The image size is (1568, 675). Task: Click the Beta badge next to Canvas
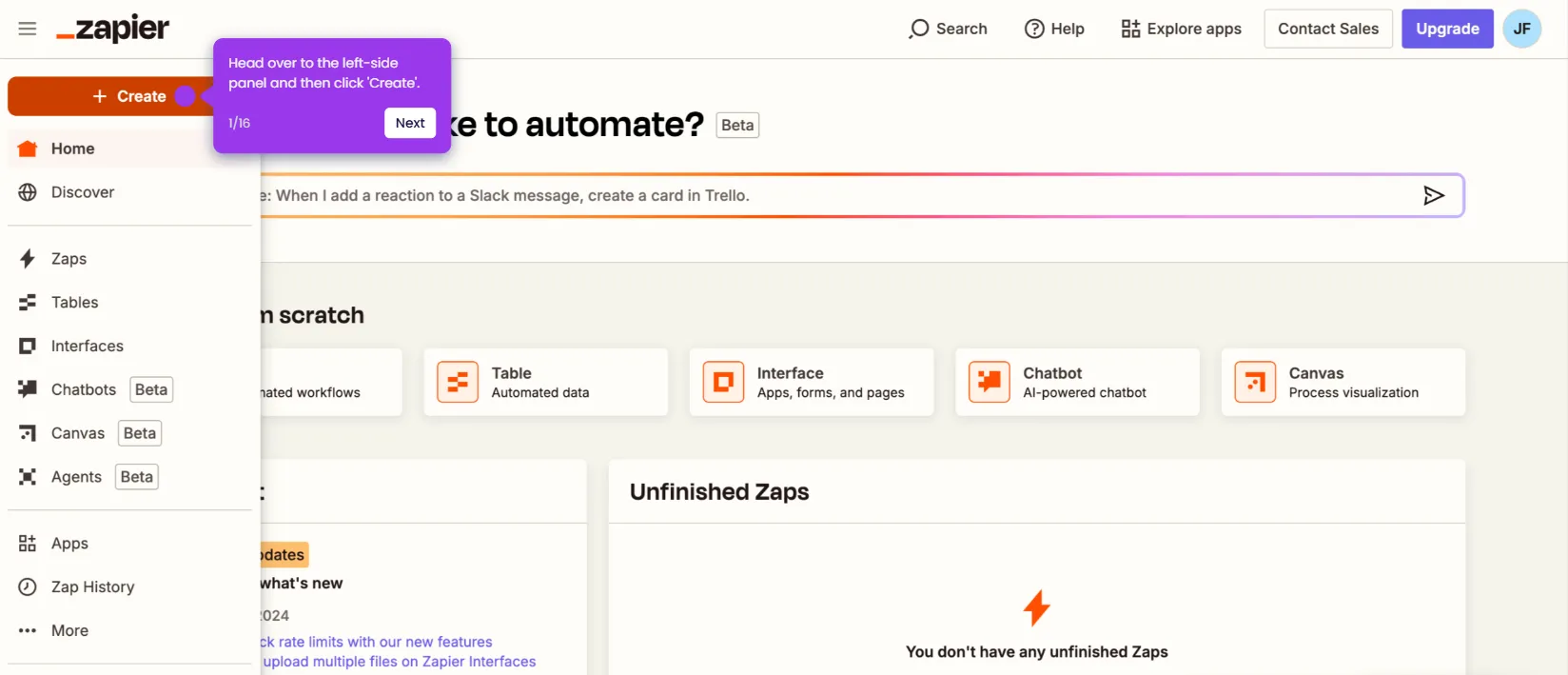point(140,433)
